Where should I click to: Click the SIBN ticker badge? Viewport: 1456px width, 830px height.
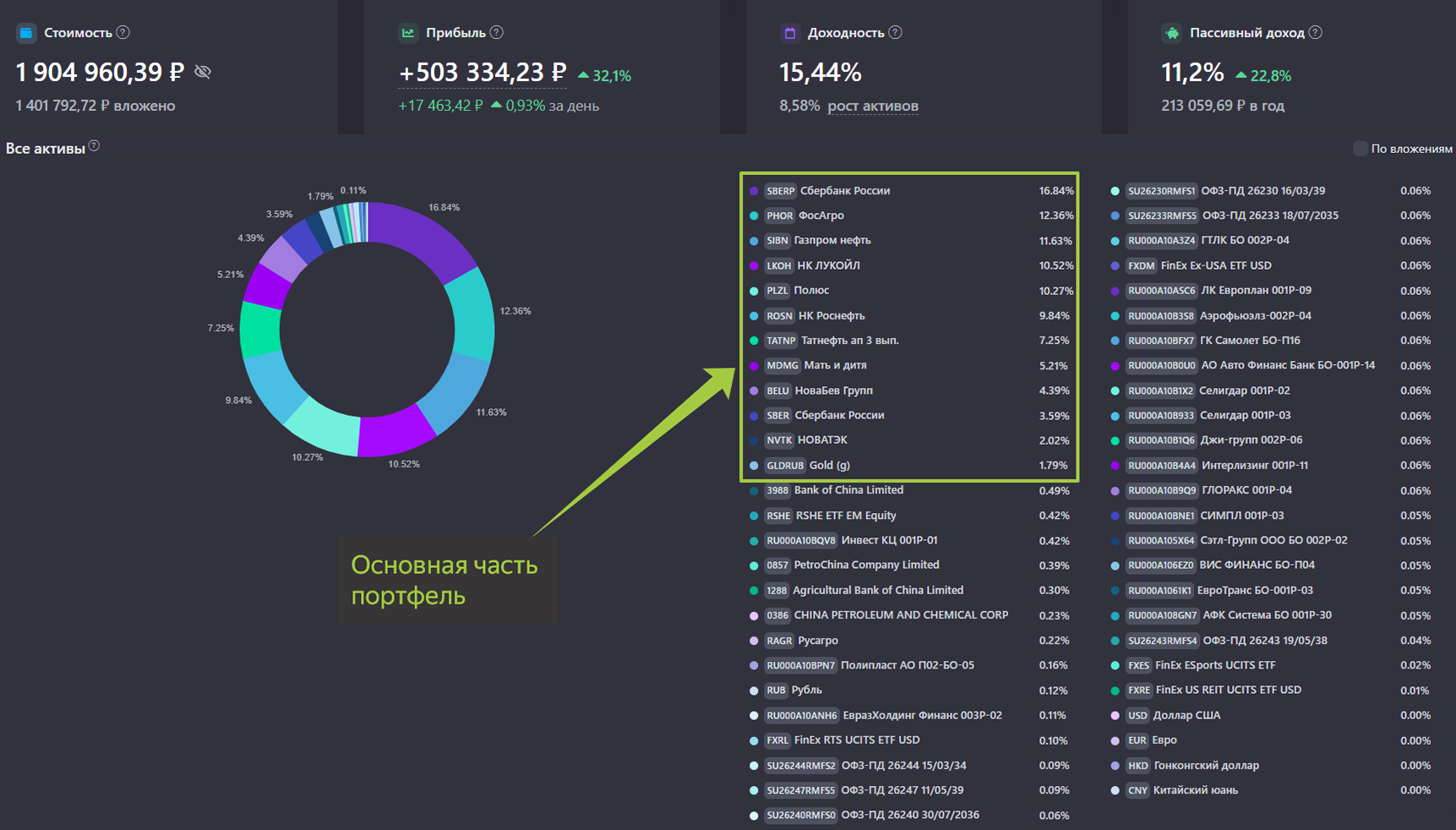point(777,241)
